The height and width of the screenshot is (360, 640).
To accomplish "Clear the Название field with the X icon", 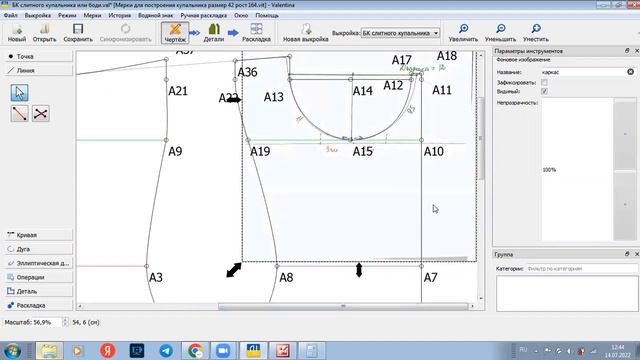I will coord(631,72).
